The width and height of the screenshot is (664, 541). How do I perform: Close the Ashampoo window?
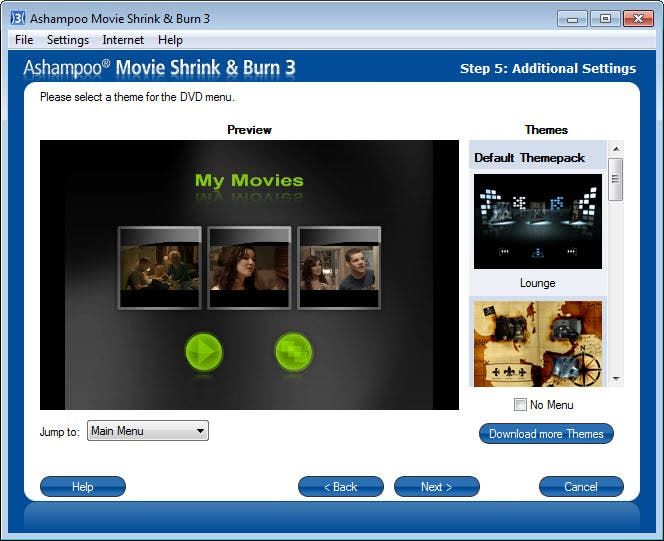(x=638, y=19)
